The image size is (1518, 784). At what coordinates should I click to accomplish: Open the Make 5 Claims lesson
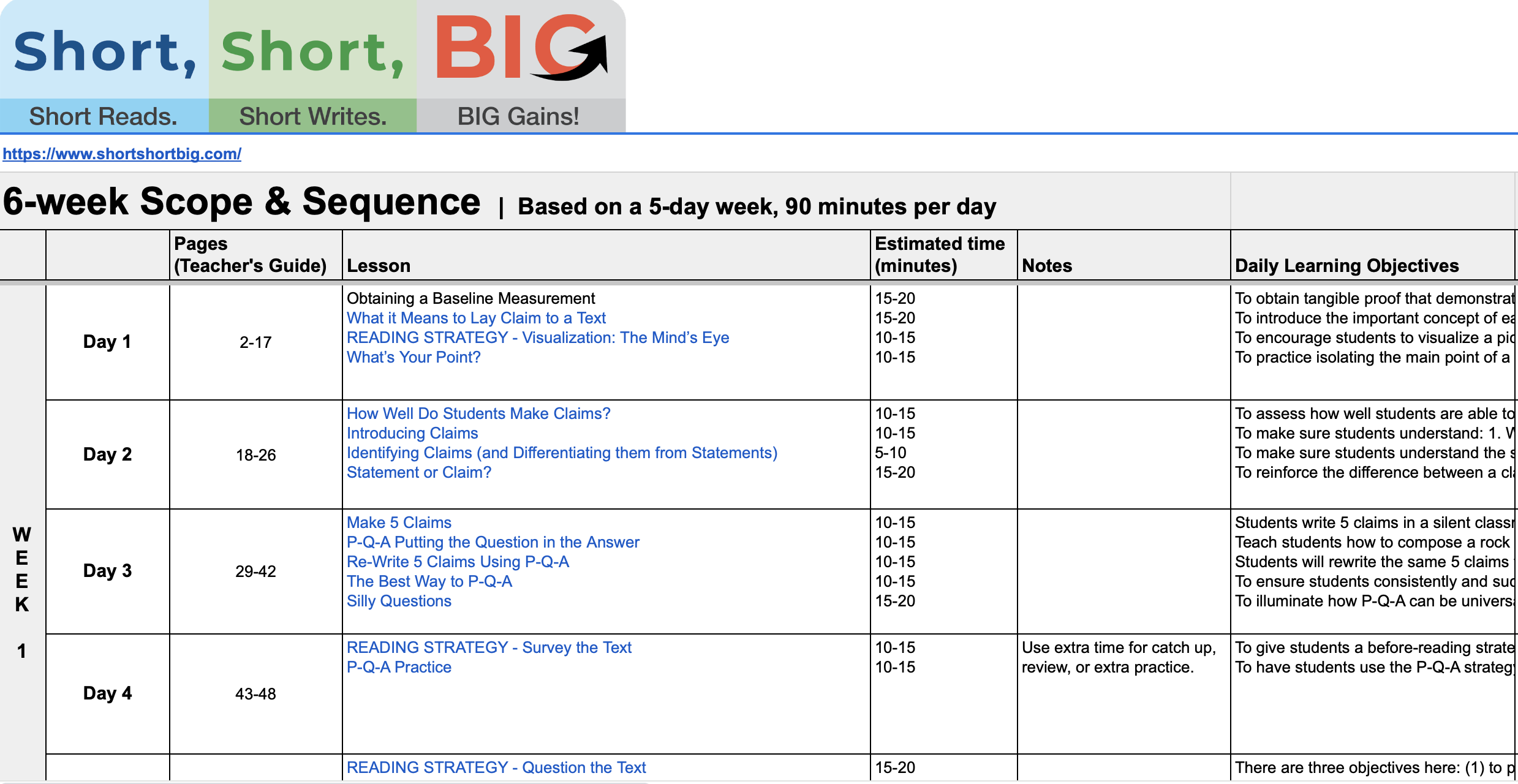[x=399, y=522]
